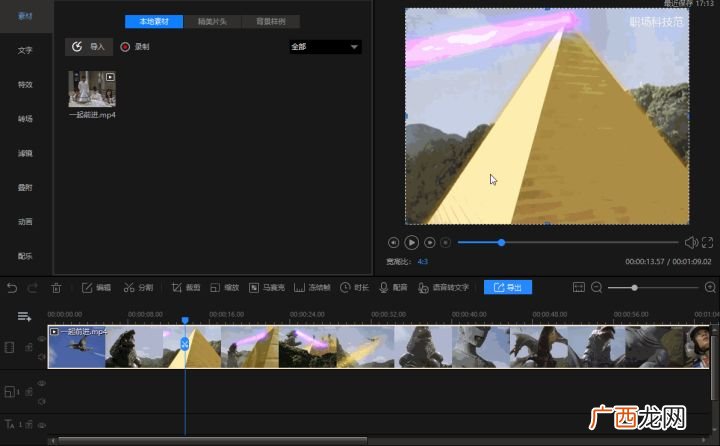
Task: Redo the action with the redo arrow
Action: click(33, 288)
